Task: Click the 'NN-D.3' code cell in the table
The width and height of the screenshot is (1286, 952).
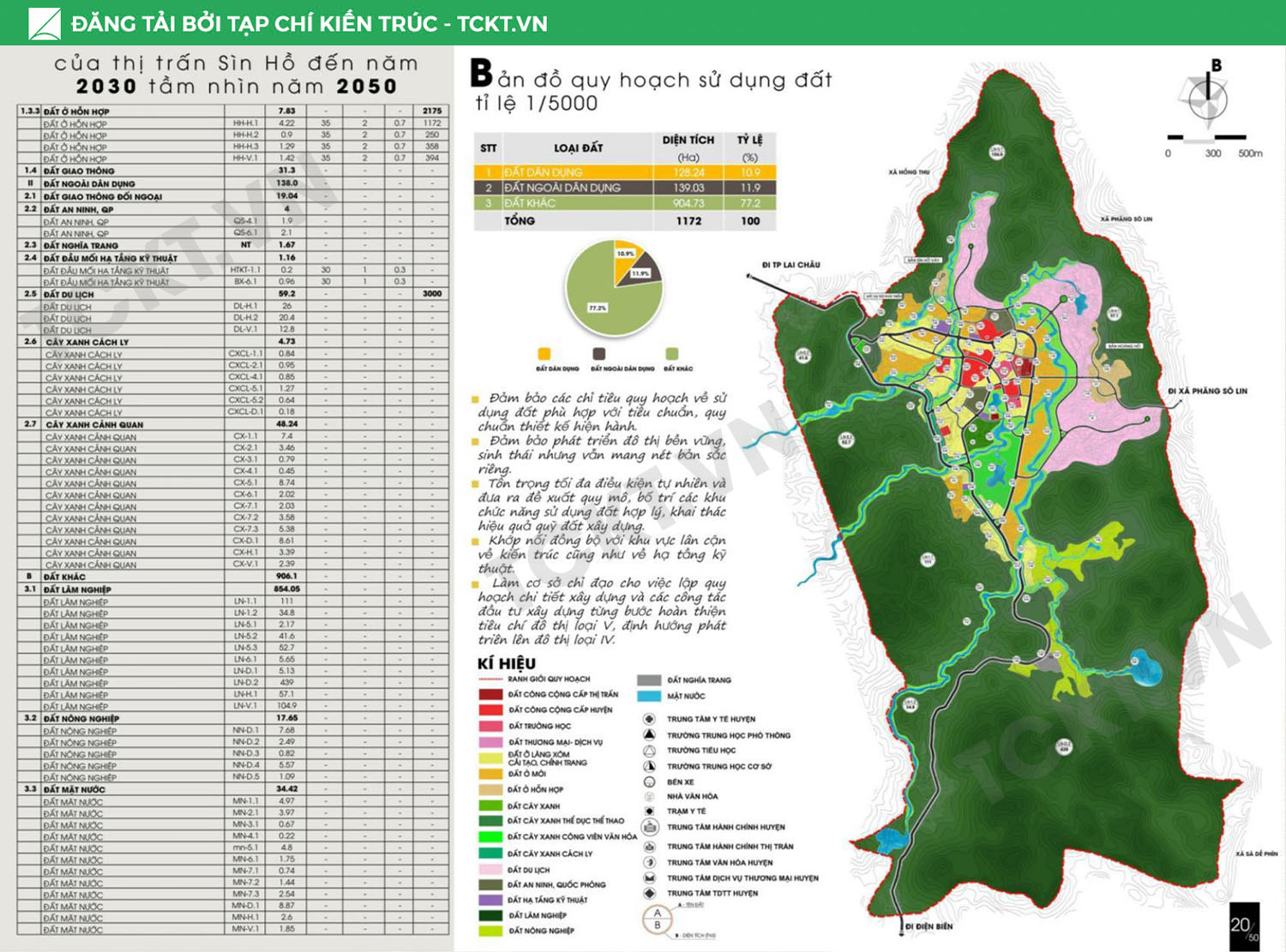Action: [x=245, y=753]
